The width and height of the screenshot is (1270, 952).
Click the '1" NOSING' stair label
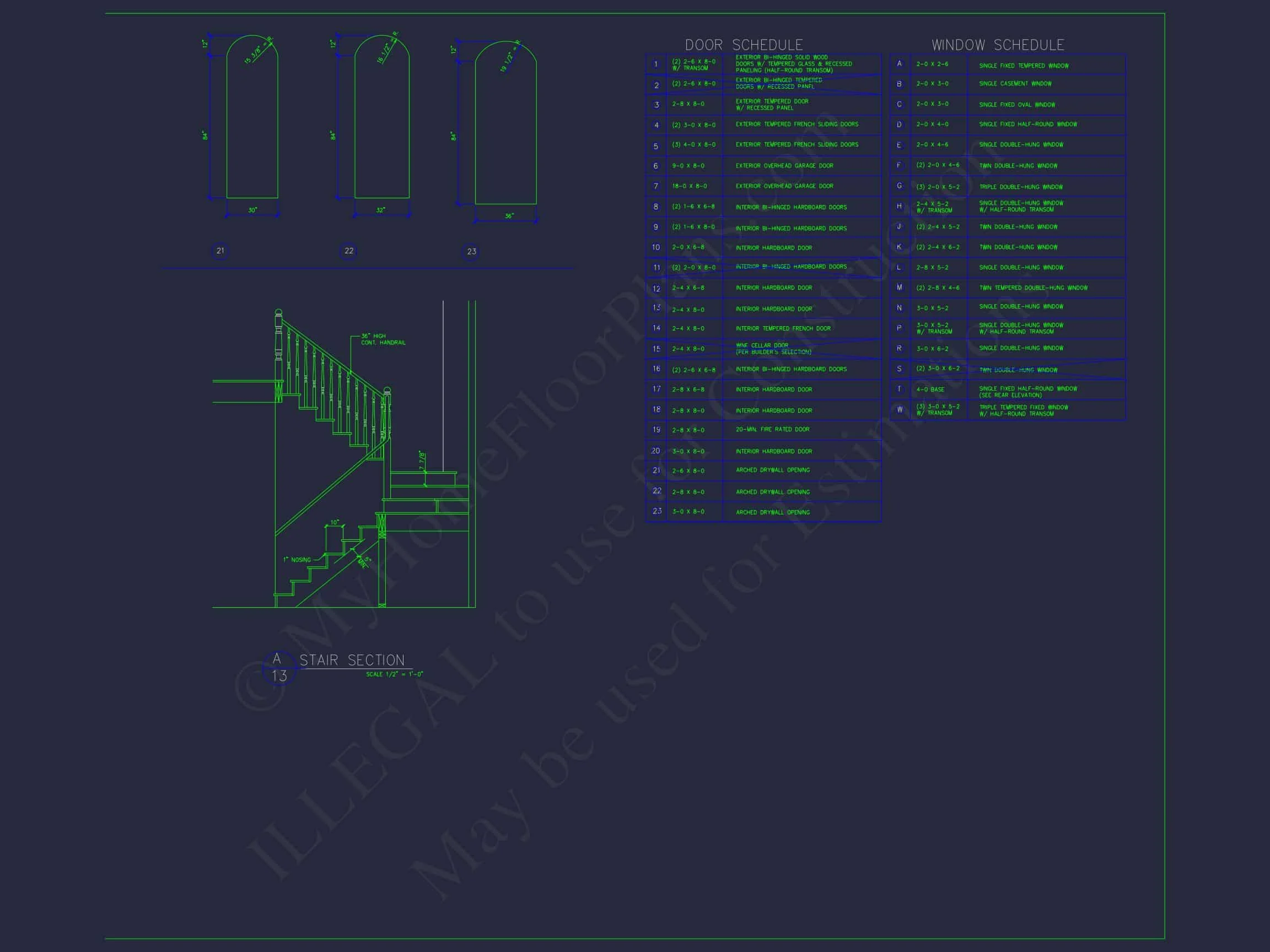[297, 560]
